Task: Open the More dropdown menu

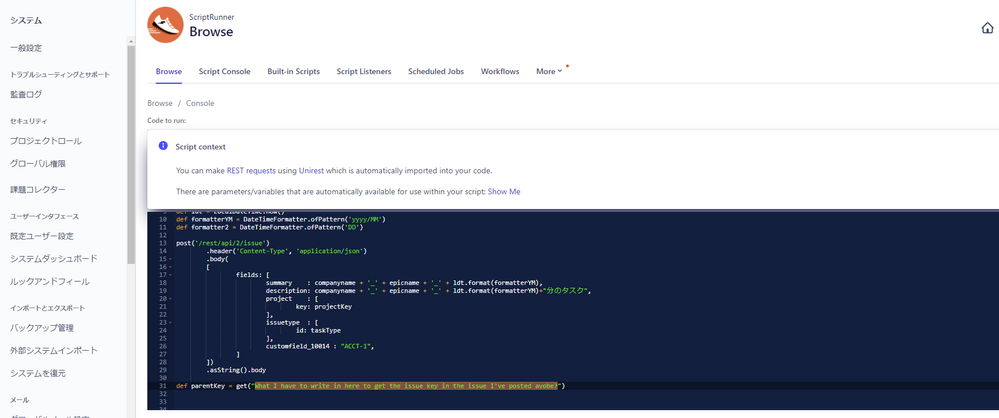Action: pyautogui.click(x=549, y=71)
